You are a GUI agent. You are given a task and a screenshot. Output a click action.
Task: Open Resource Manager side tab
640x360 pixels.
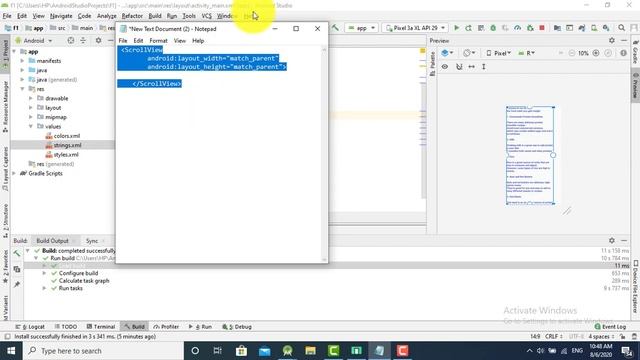tap(5, 107)
